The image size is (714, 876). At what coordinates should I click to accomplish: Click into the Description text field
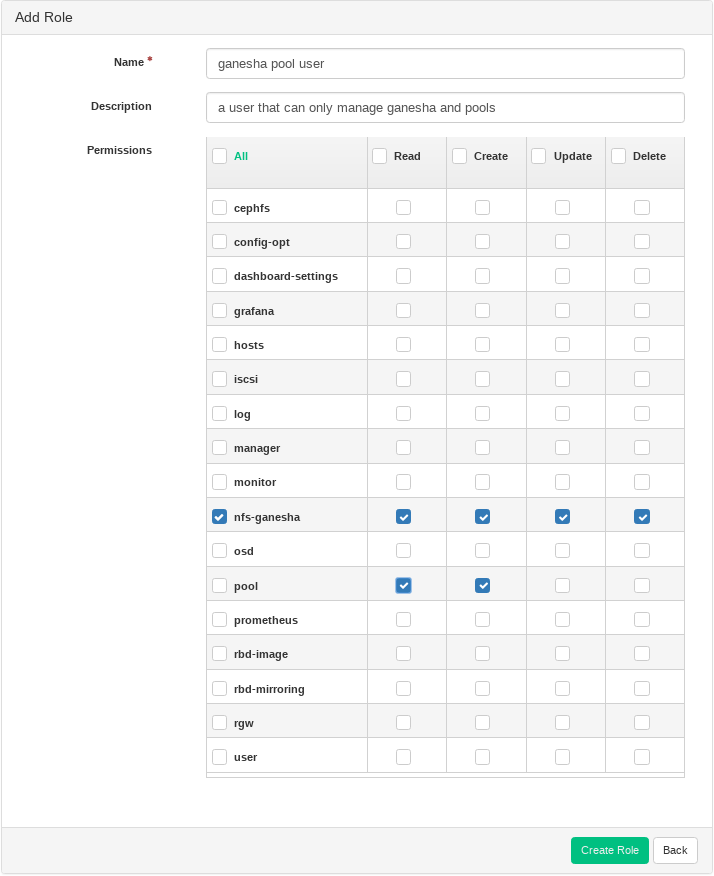coord(445,108)
